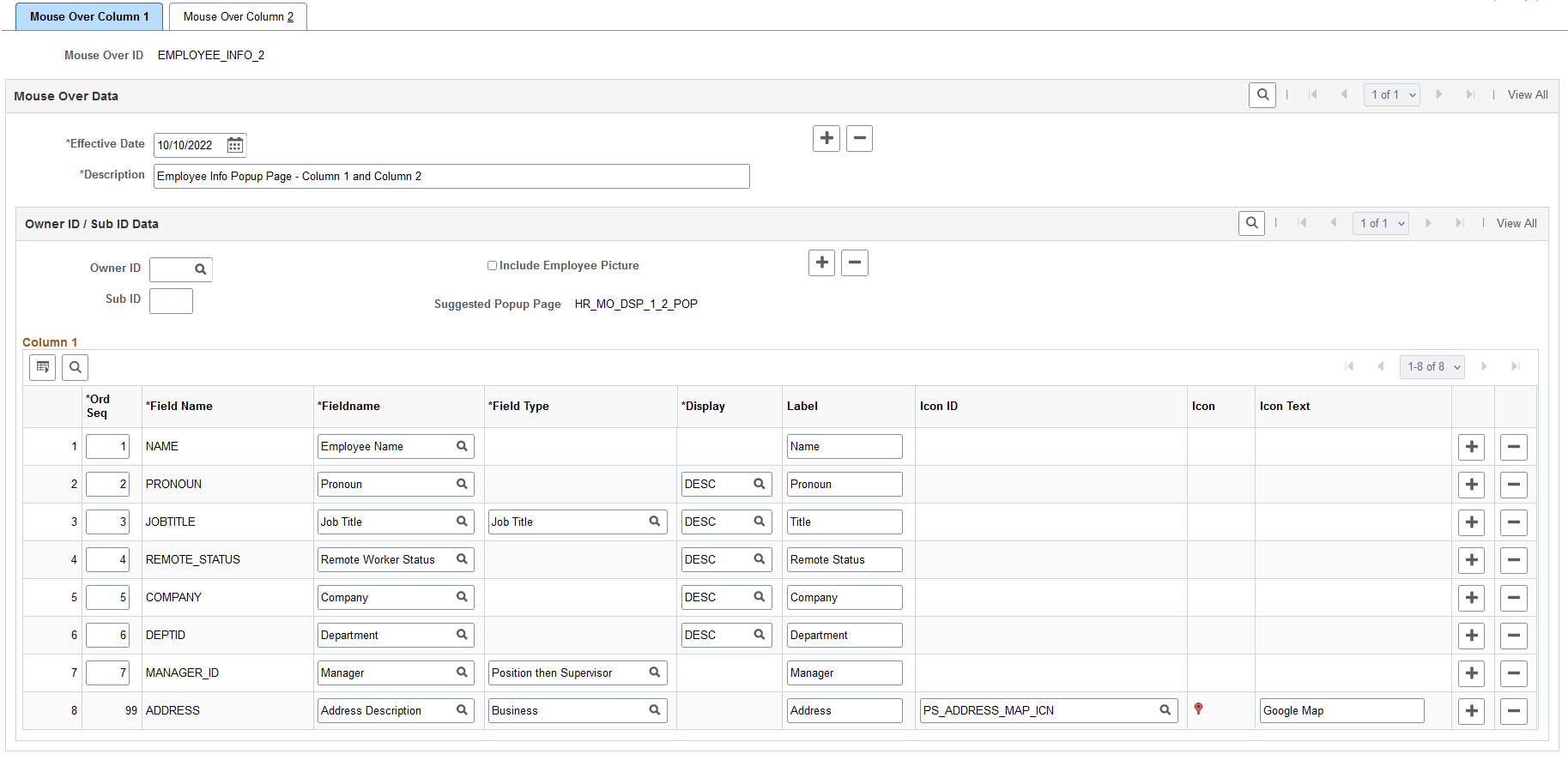This screenshot has width=1568, height=760.
Task: Click the EMPLOYEE_INFO_2 Mouse Over ID value
Action: tap(211, 56)
